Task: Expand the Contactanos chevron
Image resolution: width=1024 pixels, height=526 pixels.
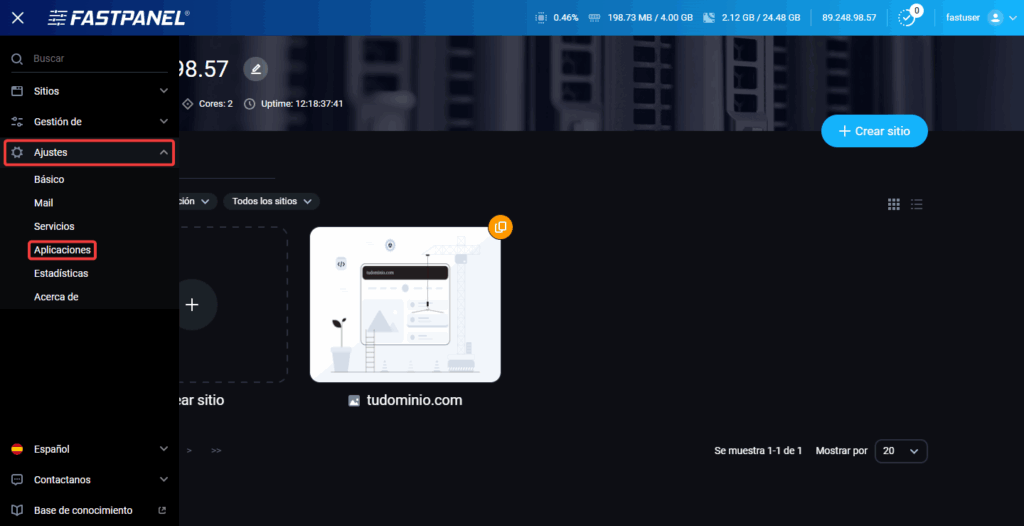Action: (164, 480)
